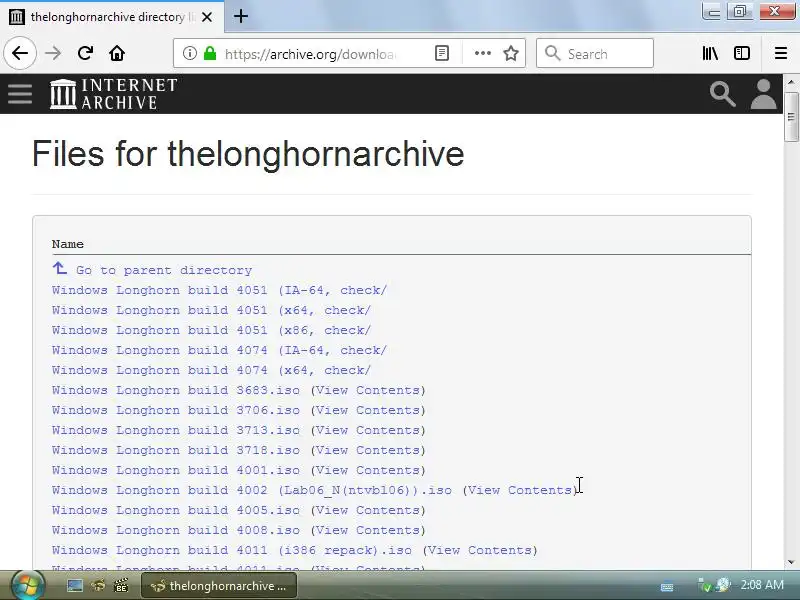This screenshot has height=600, width=800.
Task: Open the Windows Start orb
Action: coord(28,585)
